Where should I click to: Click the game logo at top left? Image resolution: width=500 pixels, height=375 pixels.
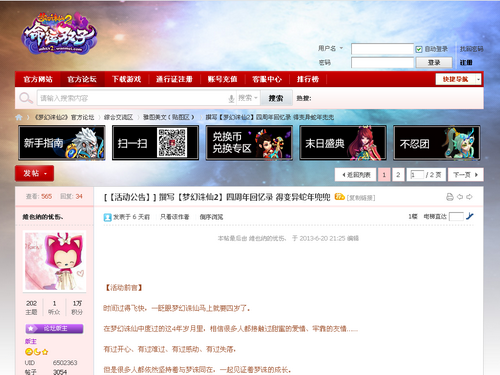pos(59,33)
